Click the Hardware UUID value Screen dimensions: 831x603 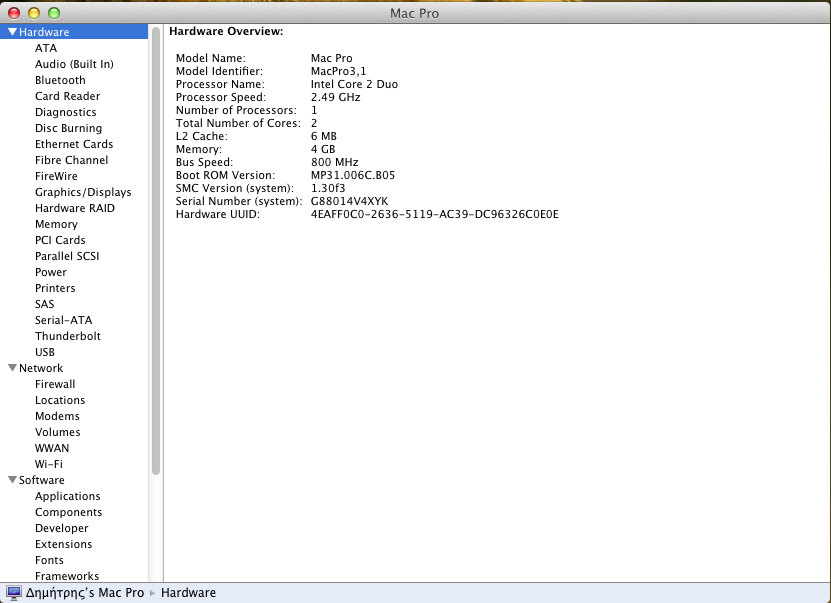pyautogui.click(x=435, y=214)
